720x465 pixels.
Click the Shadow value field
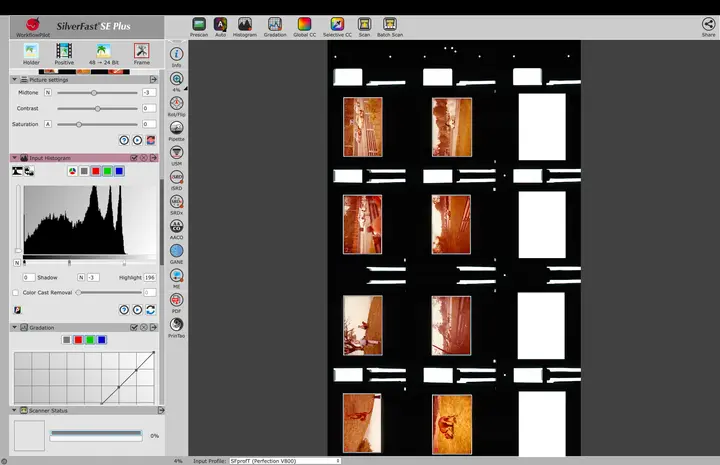28,277
